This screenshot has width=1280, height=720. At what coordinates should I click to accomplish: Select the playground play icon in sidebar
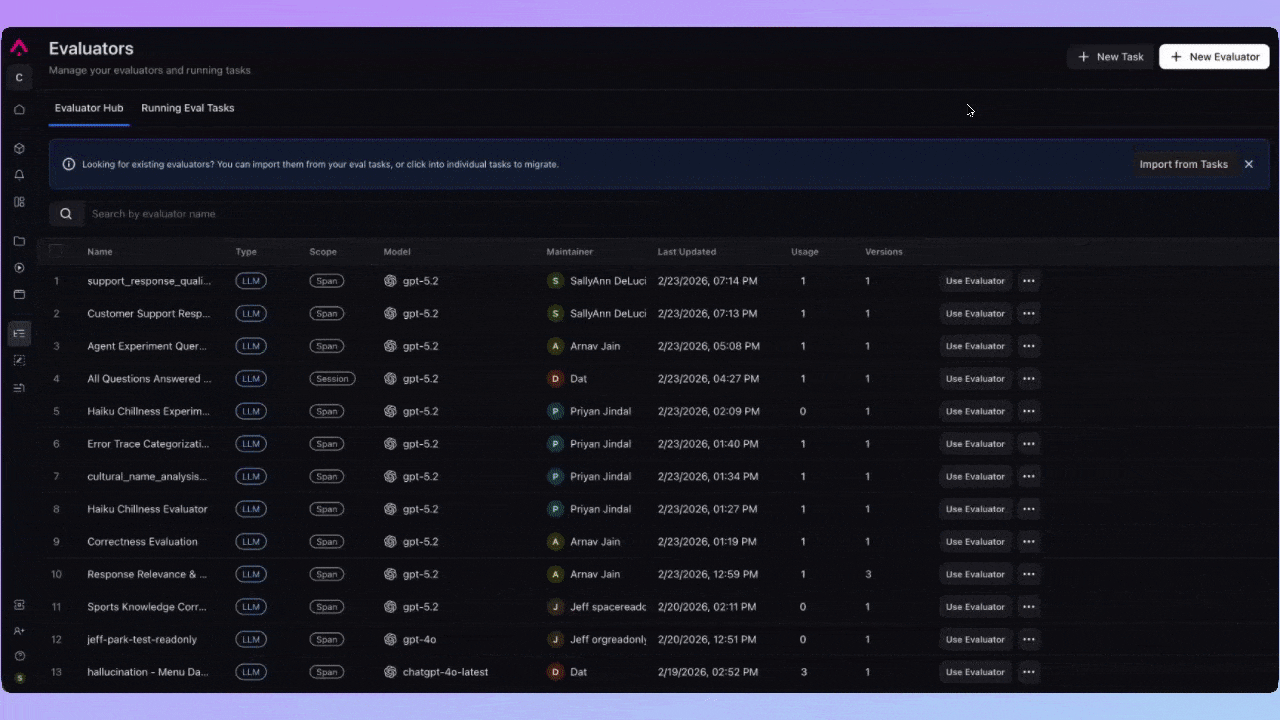19,267
